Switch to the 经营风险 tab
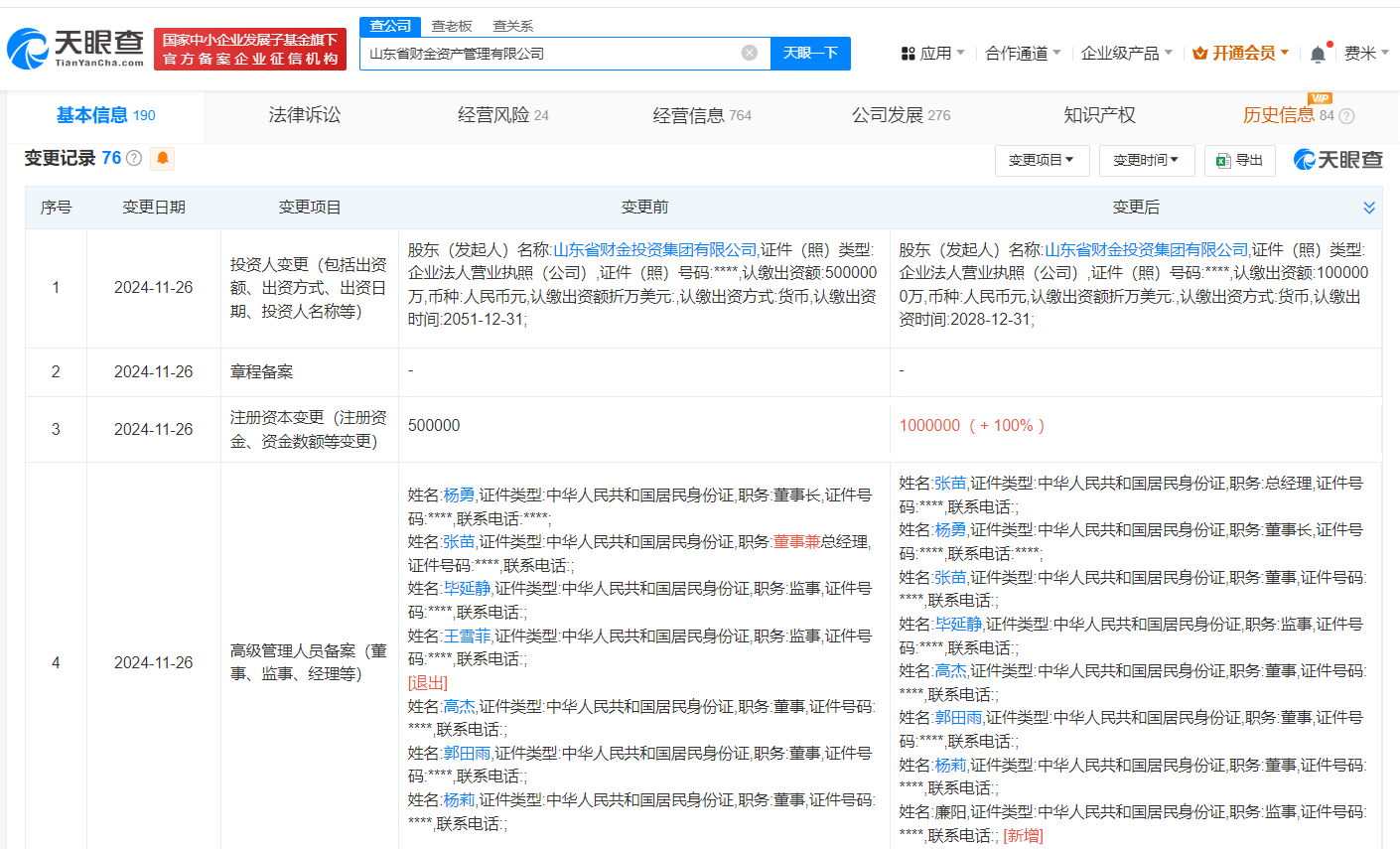1400x849 pixels. click(502, 115)
